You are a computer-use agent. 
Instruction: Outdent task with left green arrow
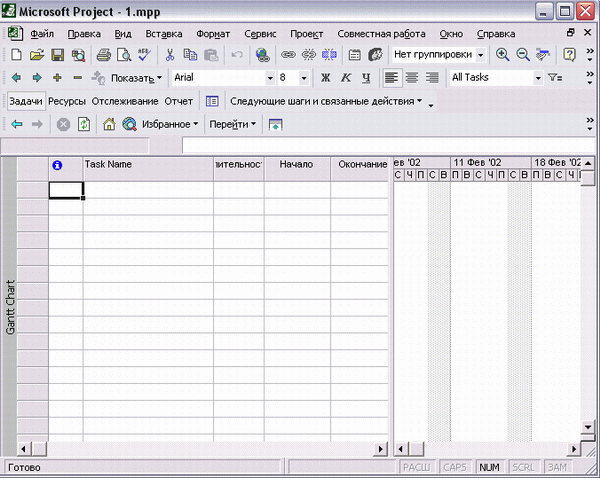pyautogui.click(x=16, y=78)
